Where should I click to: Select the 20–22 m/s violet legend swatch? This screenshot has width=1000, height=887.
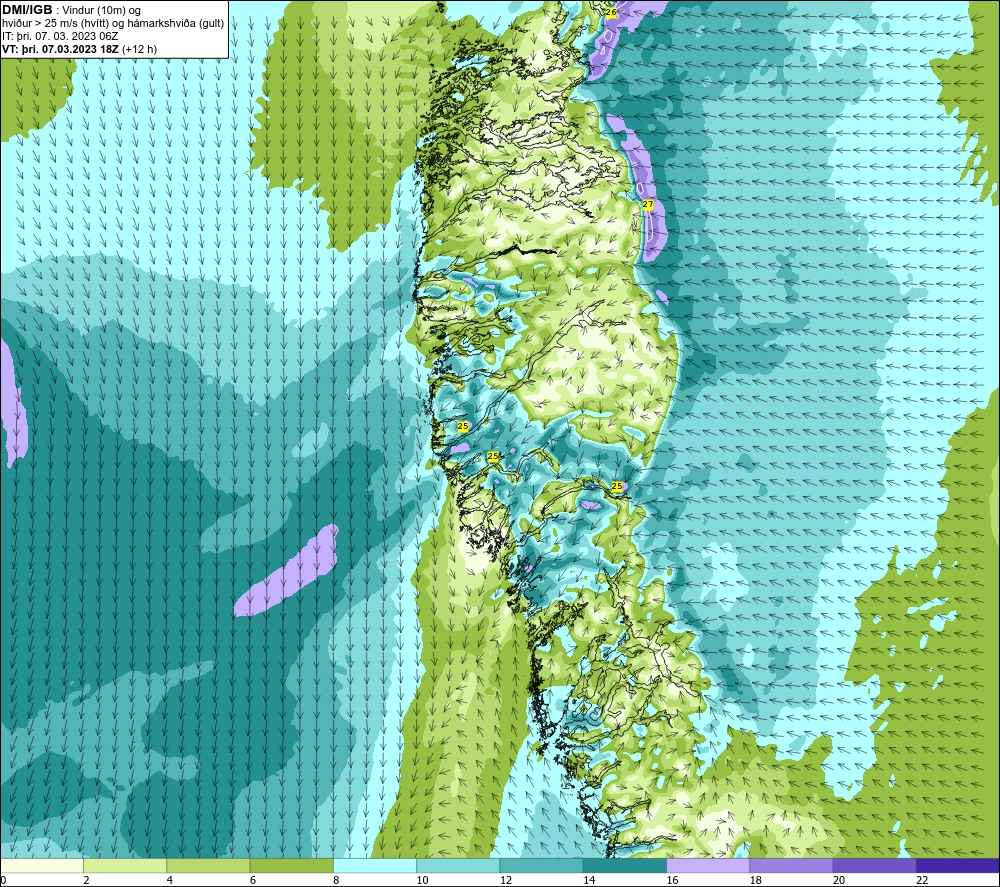pyautogui.click(x=874, y=865)
